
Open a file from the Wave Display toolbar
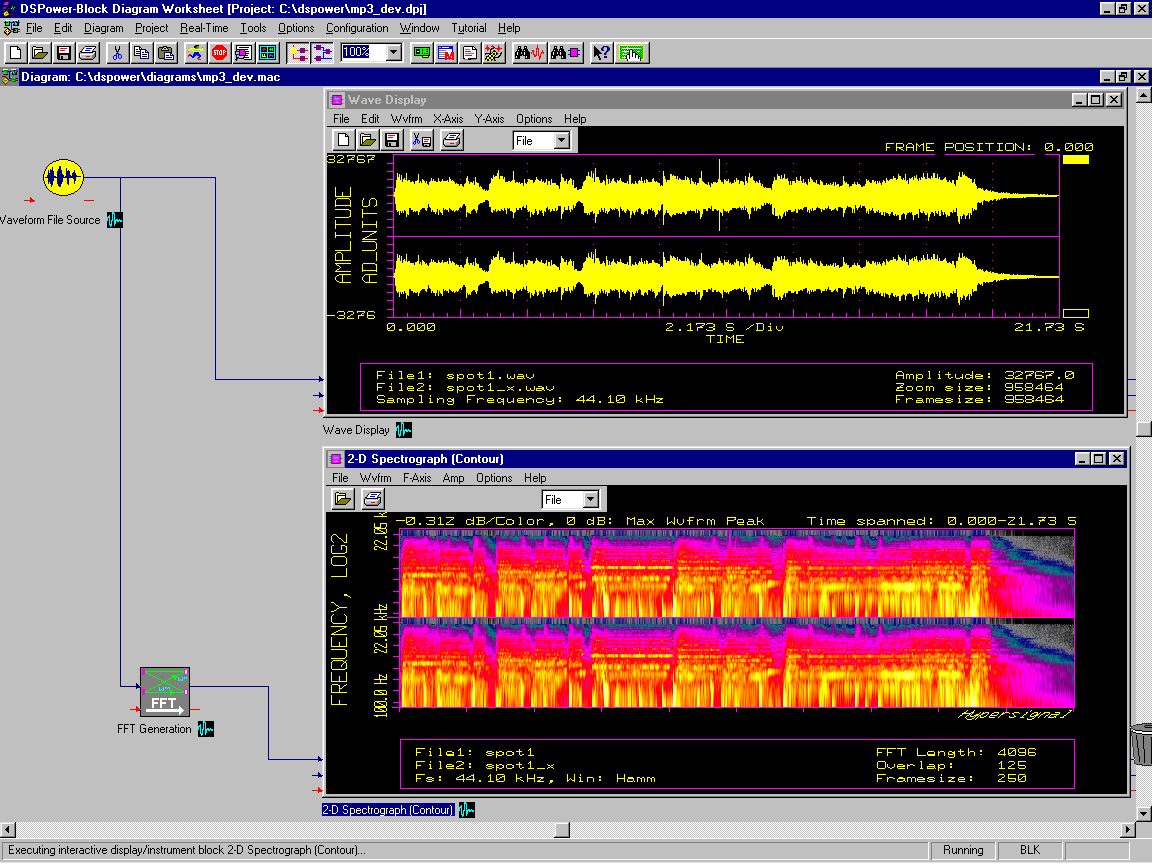[x=367, y=140]
